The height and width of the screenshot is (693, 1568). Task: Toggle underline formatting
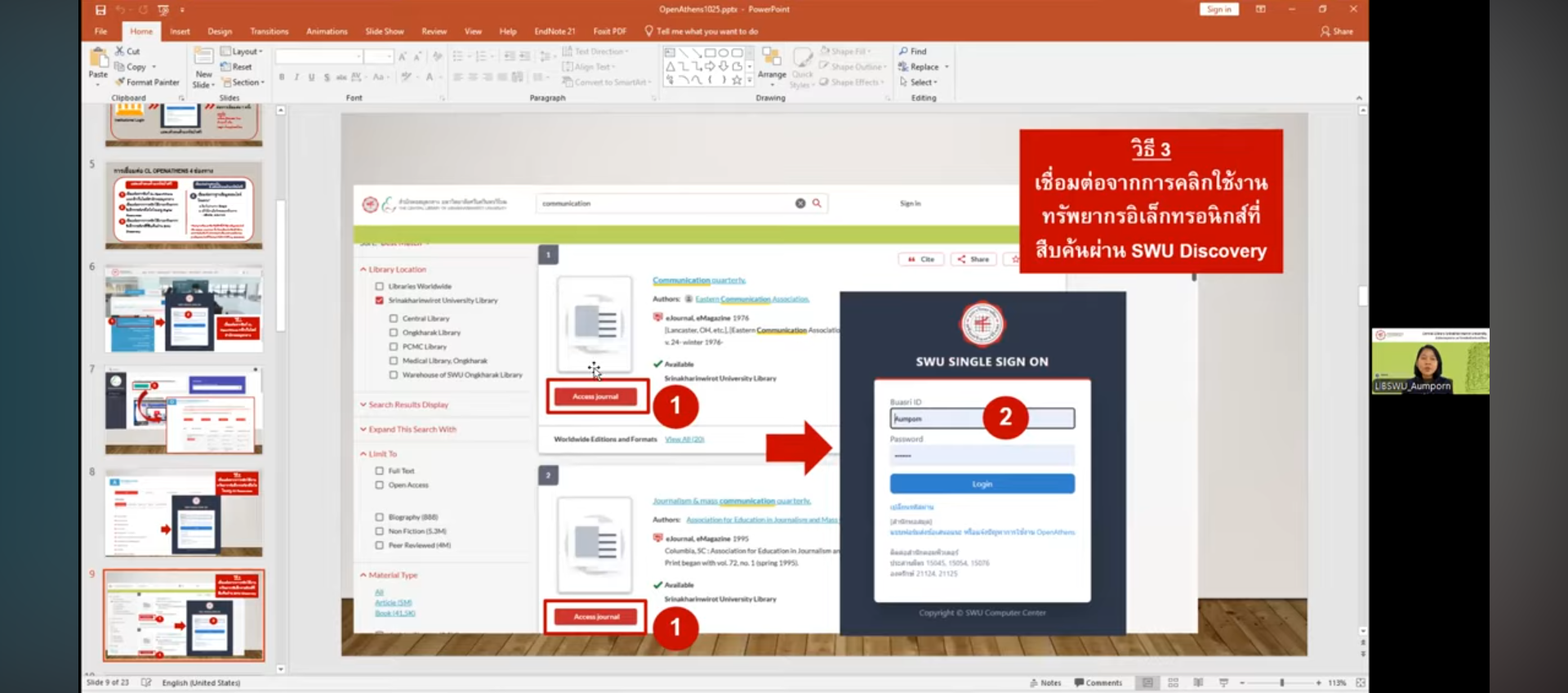(x=311, y=78)
